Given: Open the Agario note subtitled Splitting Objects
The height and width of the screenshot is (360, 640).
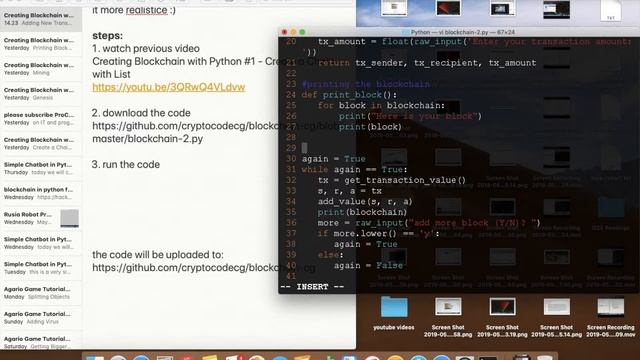Looking at the screenshot, I should 41,293.
